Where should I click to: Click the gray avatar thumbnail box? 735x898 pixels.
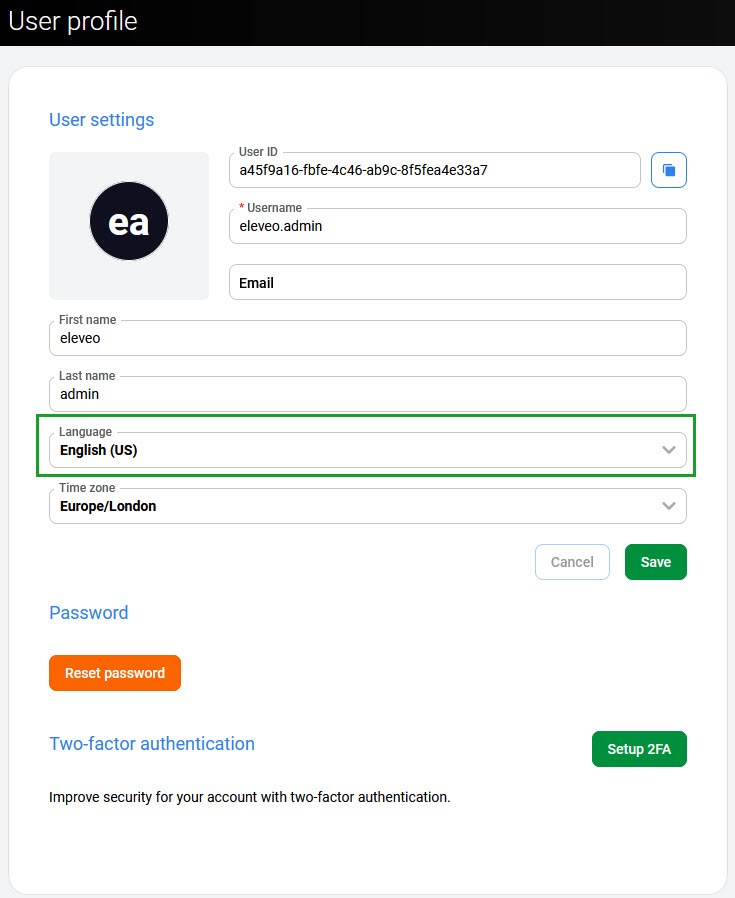(x=68, y=280)
